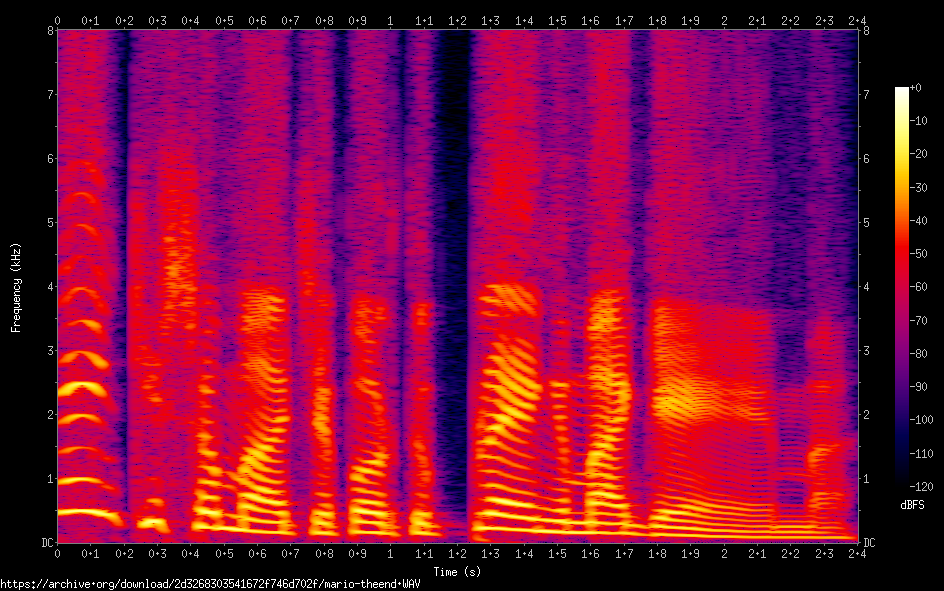
Task: Click the -60 level on the dBFS scale
Action: click(x=921, y=288)
